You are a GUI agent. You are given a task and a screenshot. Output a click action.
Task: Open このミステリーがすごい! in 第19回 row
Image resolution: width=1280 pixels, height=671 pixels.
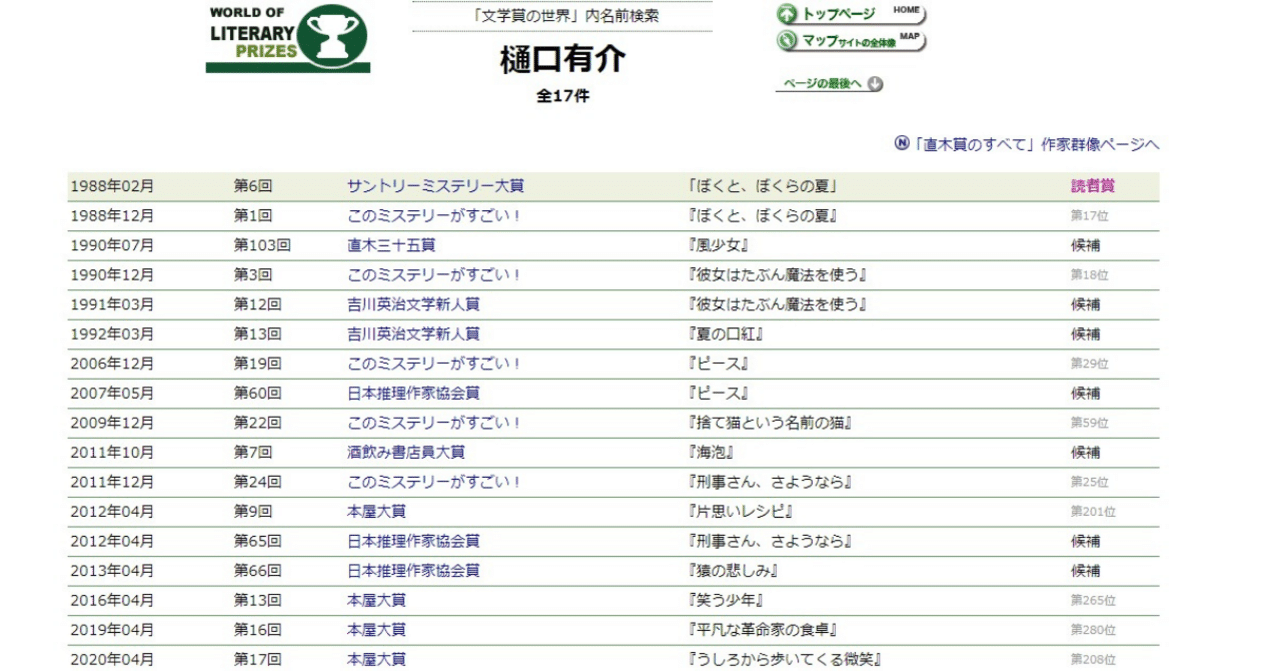click(435, 364)
